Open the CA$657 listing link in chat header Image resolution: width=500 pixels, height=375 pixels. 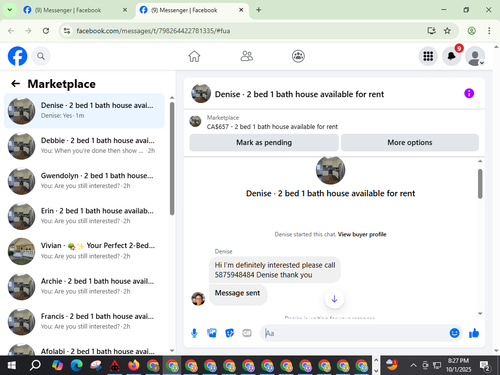[x=272, y=127]
